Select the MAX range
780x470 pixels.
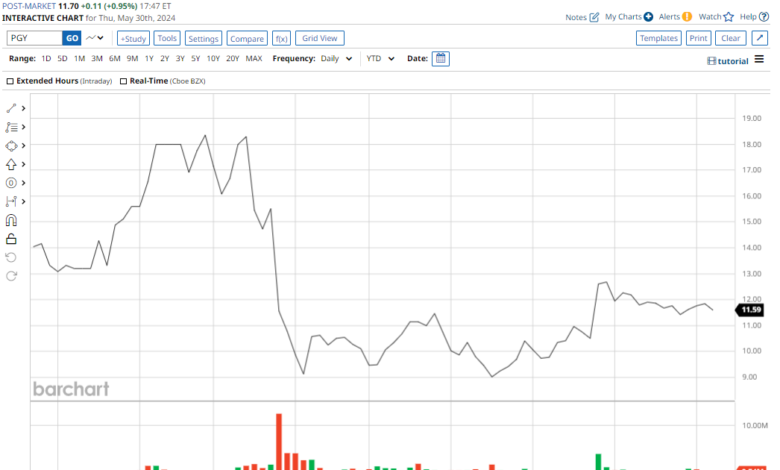[254, 59]
